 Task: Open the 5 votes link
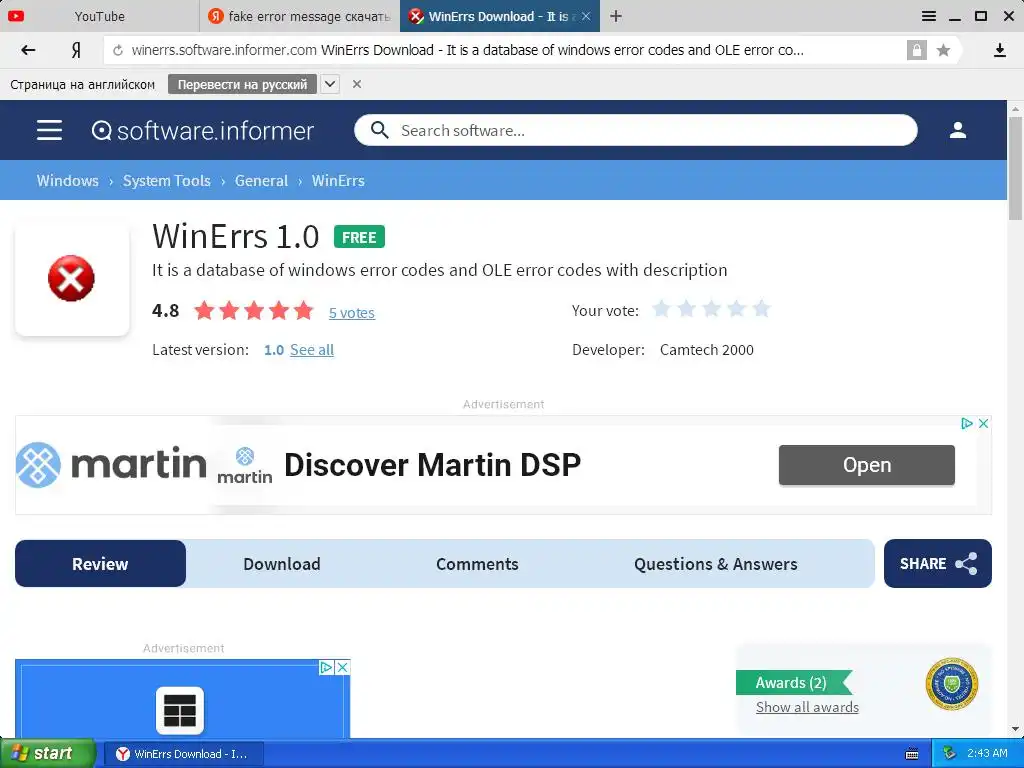[351, 313]
